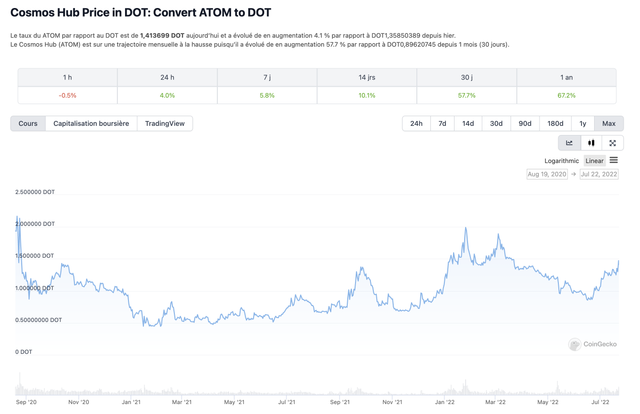Image resolution: width=640 pixels, height=414 pixels.
Task: Click the Nov '21 x-axis label
Action: click(x=392, y=402)
